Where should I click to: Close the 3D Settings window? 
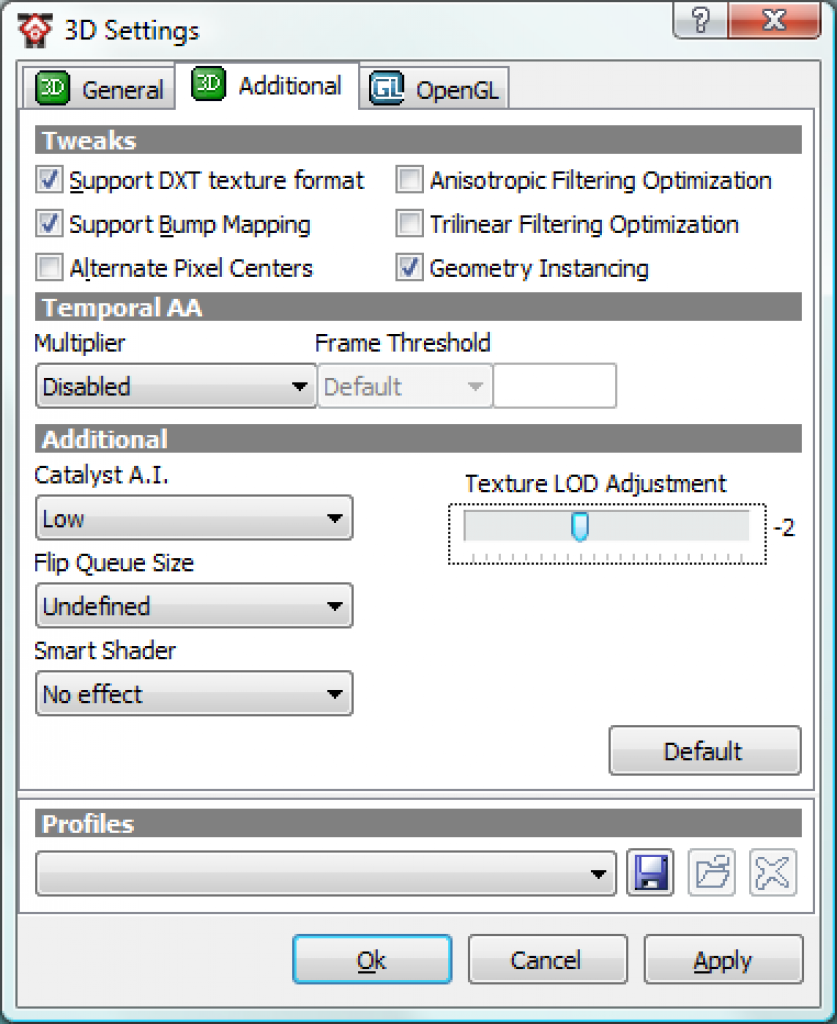[x=774, y=20]
